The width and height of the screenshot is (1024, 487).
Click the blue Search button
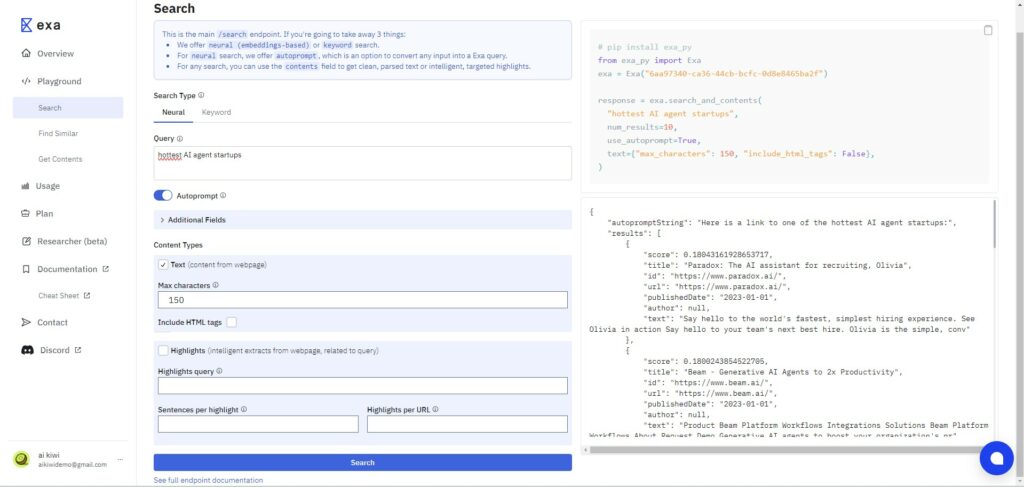point(362,462)
